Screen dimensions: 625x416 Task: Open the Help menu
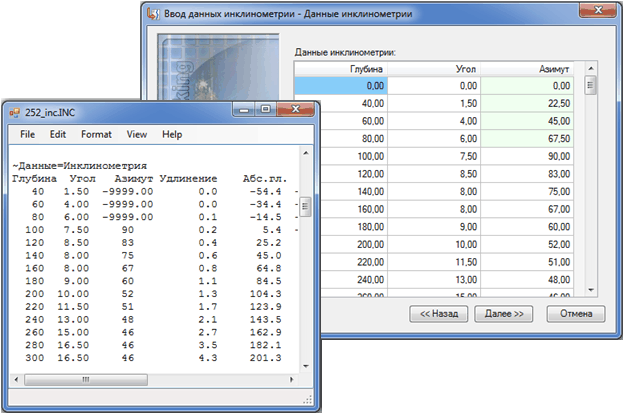172,134
